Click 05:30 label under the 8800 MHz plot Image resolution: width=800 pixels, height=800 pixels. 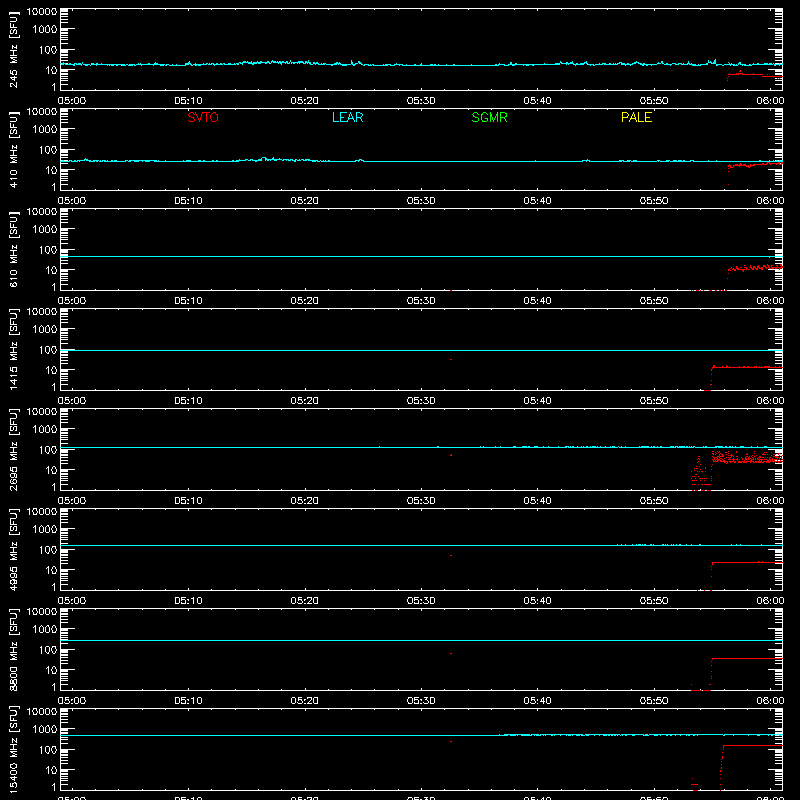421,701
